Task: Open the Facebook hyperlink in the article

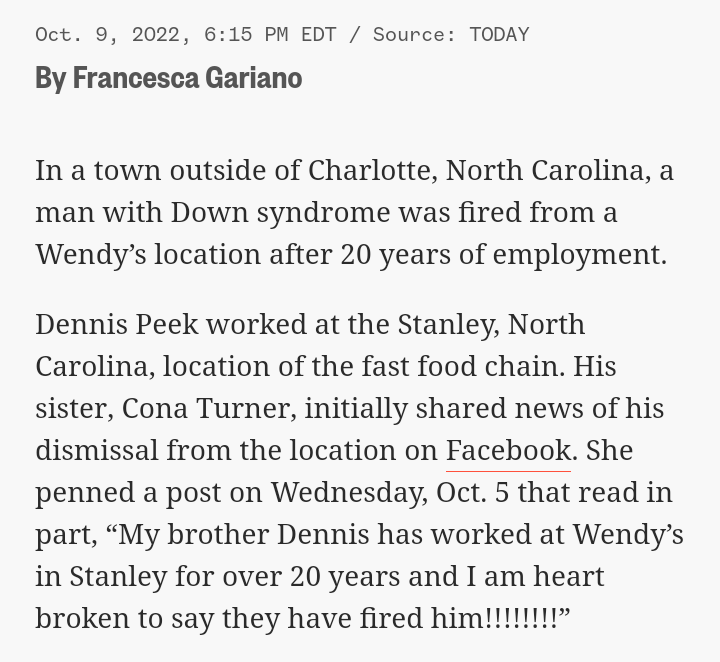Action: pyautogui.click(x=508, y=451)
